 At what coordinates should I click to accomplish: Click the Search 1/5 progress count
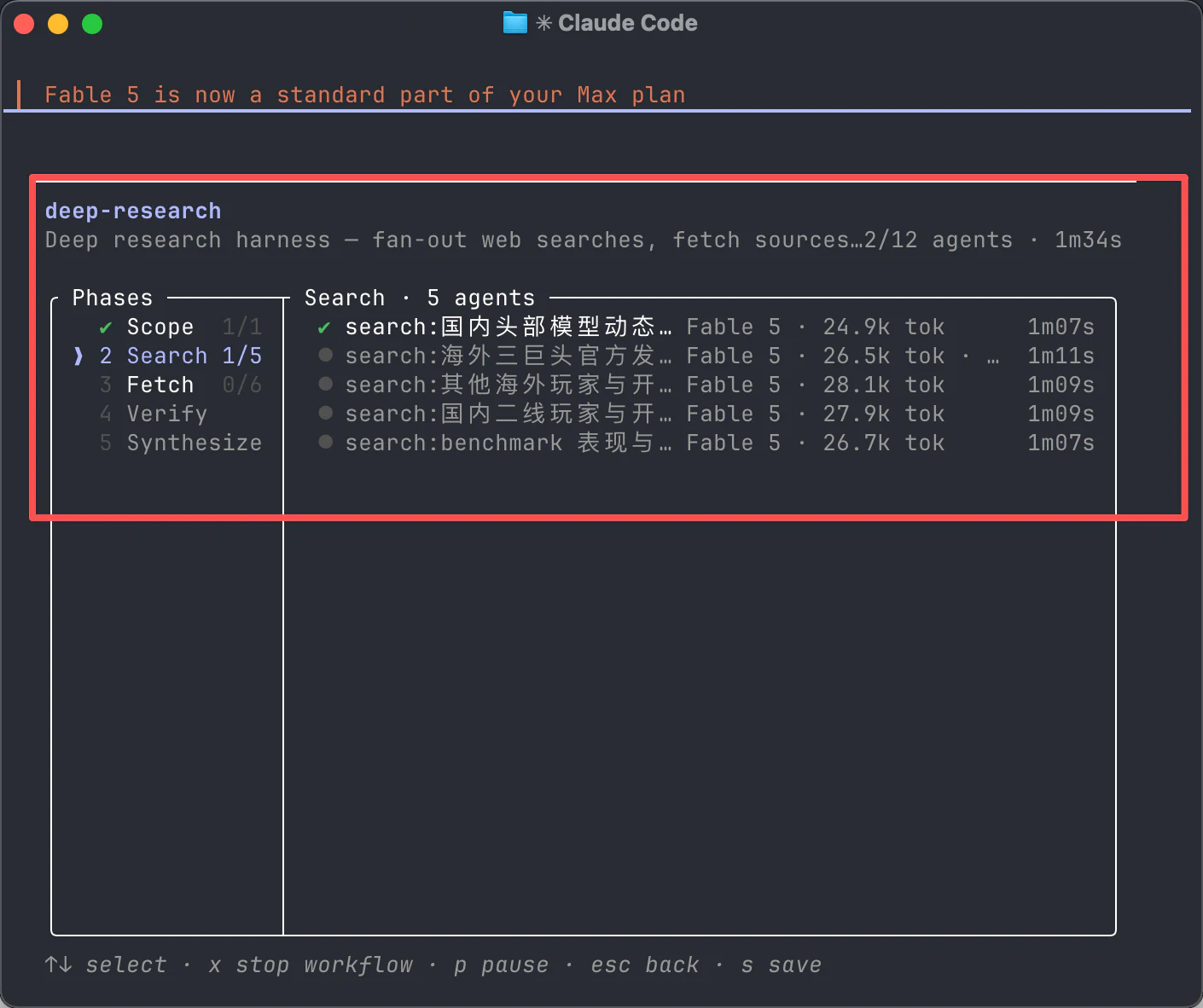[242, 356]
